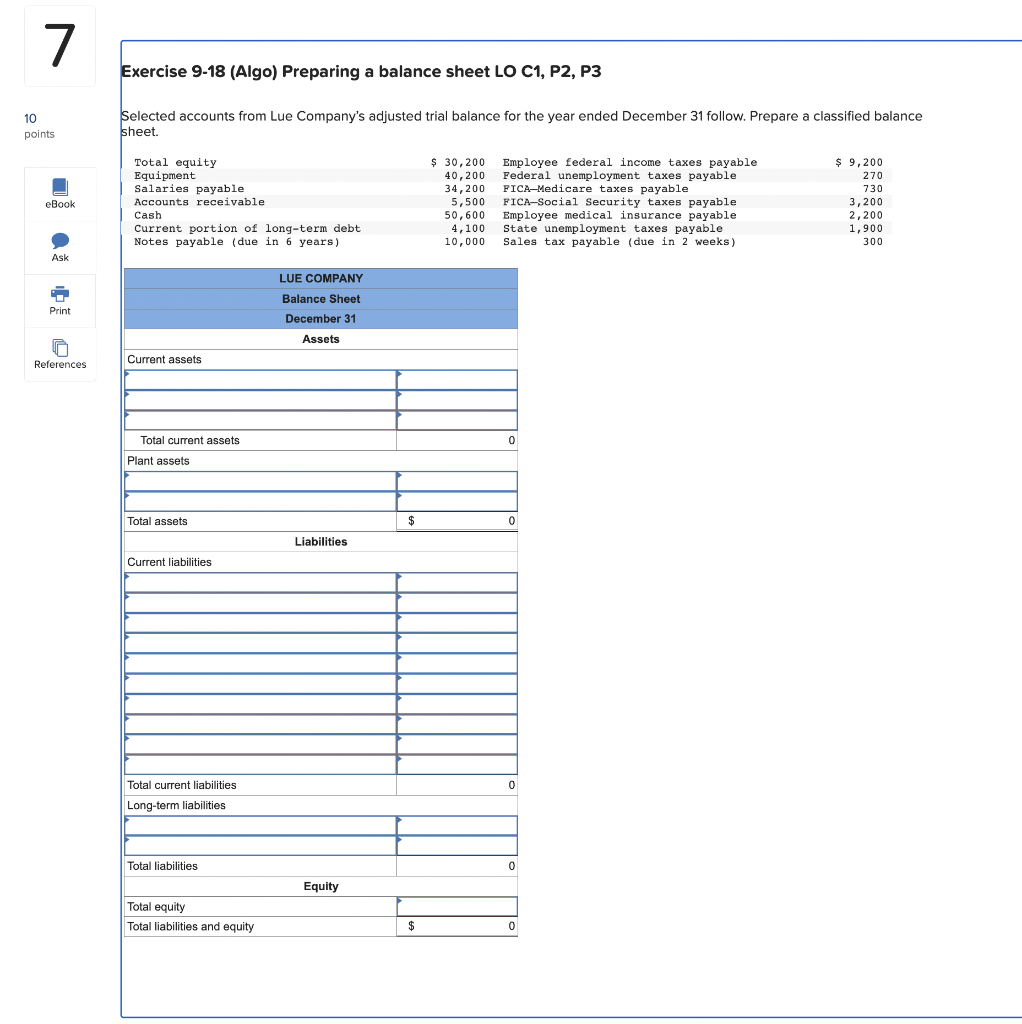1022x1024 pixels.
Task: Expand the third Current assets account dropdown
Action: pos(259,419)
